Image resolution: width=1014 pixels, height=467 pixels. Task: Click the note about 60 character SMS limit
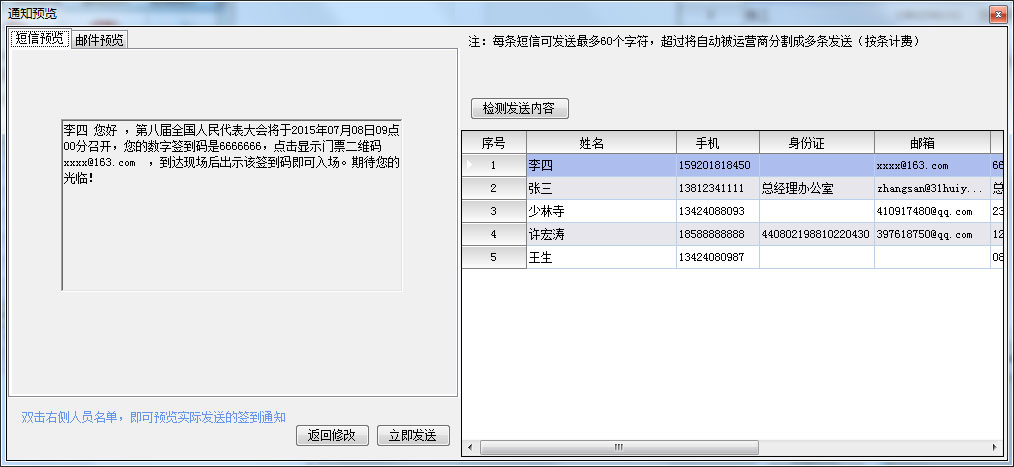point(694,41)
